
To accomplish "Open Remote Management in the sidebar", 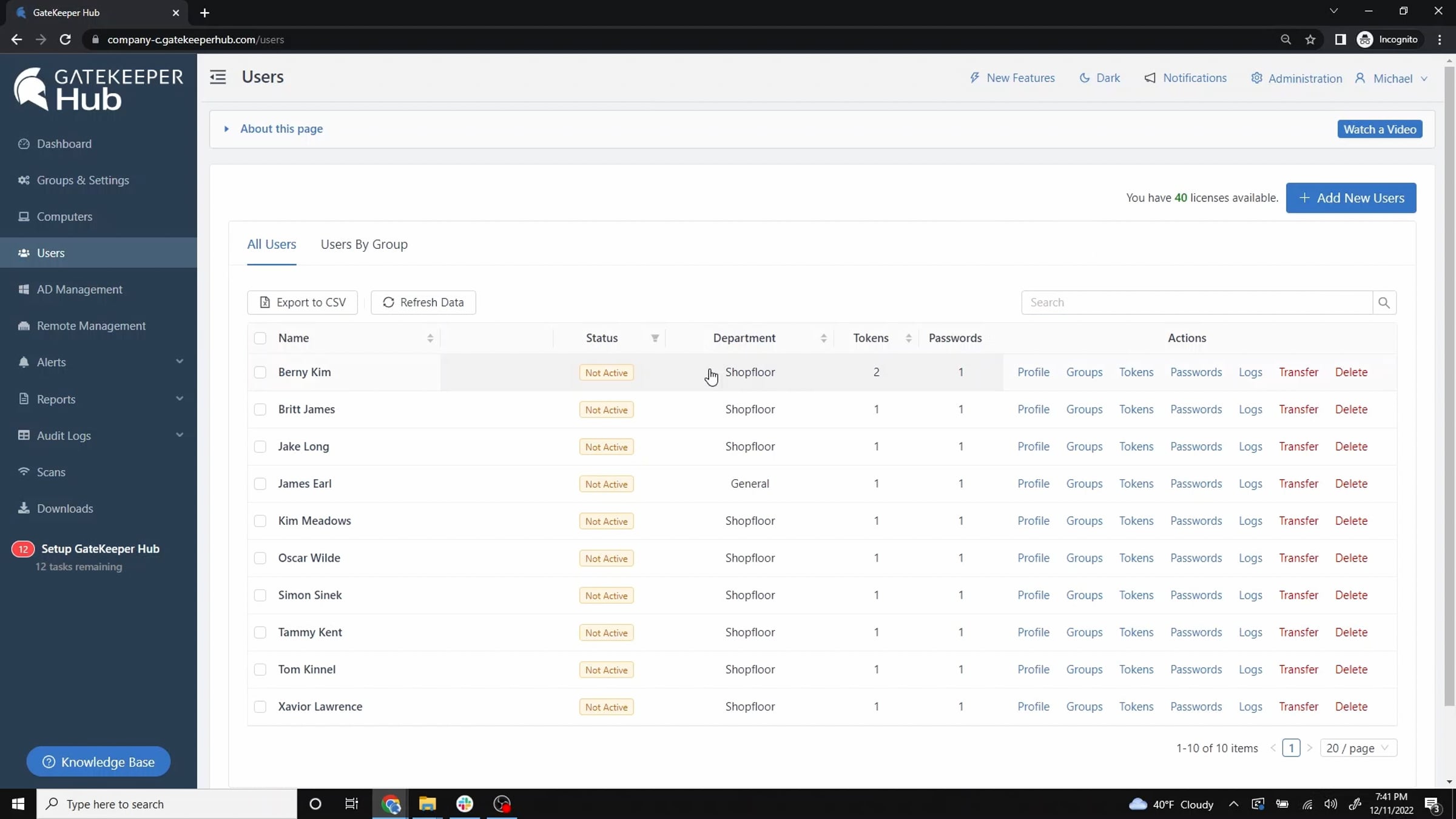I will point(98,326).
